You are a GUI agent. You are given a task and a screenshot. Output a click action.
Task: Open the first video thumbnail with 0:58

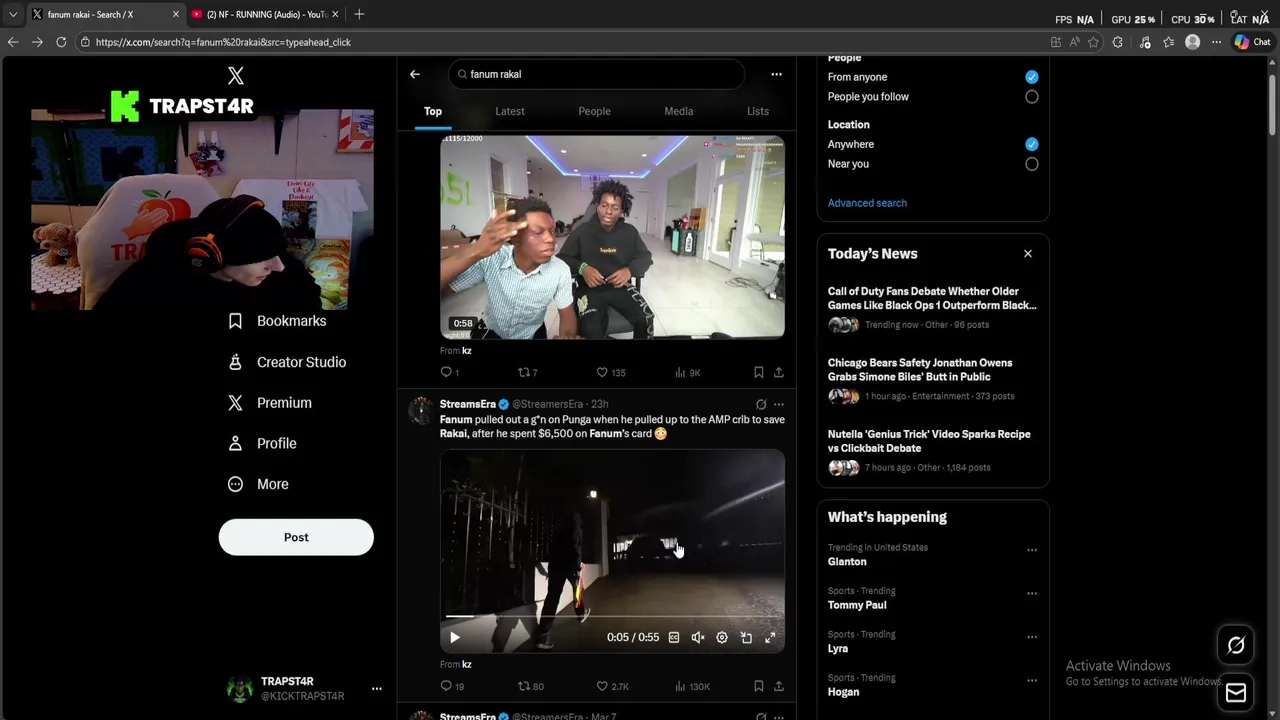[612, 238]
